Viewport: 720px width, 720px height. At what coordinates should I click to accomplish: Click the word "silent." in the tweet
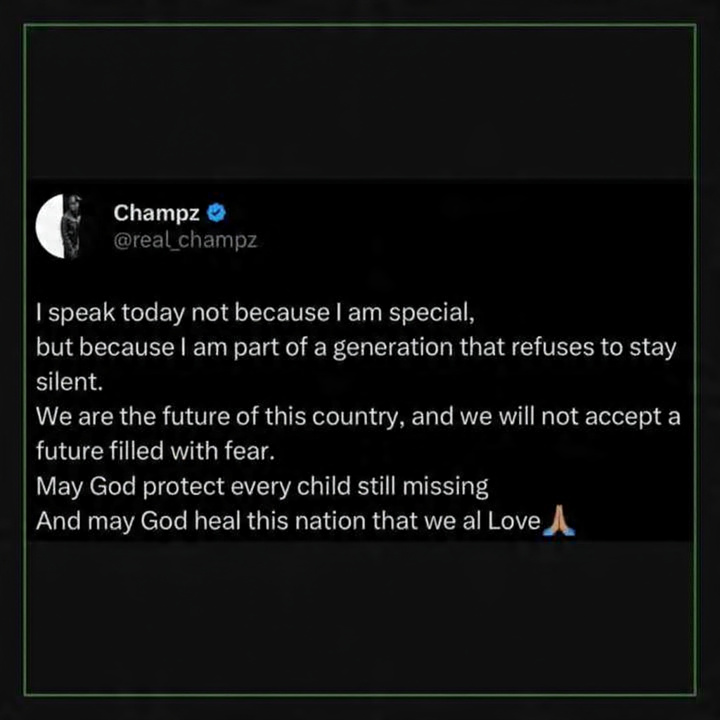63,384
